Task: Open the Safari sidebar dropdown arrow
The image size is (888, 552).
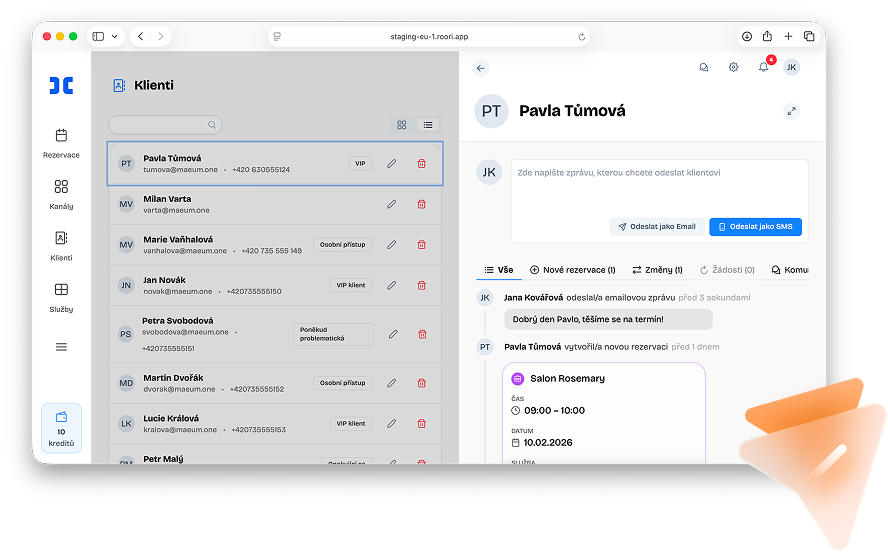Action: point(115,36)
